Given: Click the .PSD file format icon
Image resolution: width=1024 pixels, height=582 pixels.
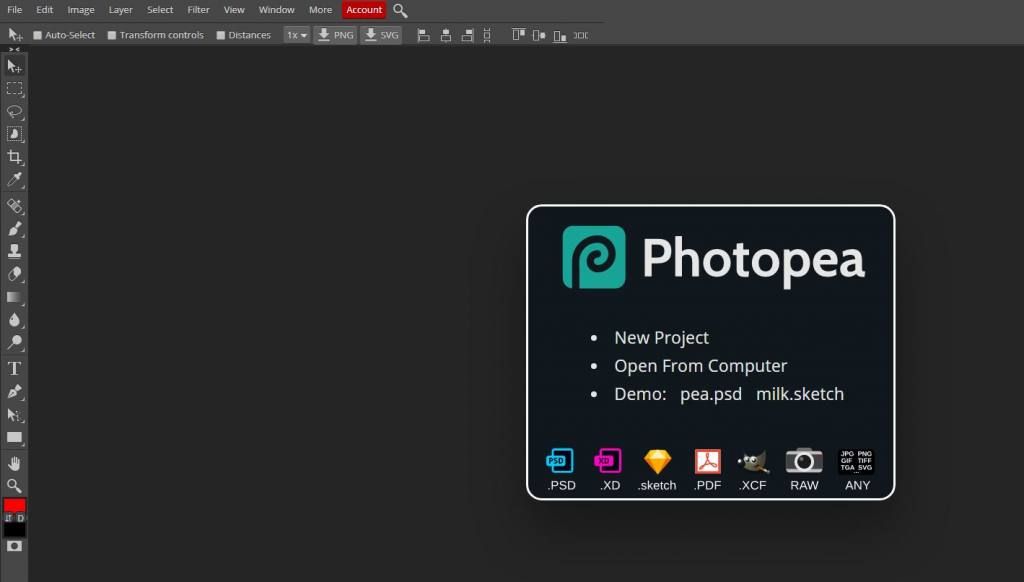Looking at the screenshot, I should pyautogui.click(x=561, y=463).
